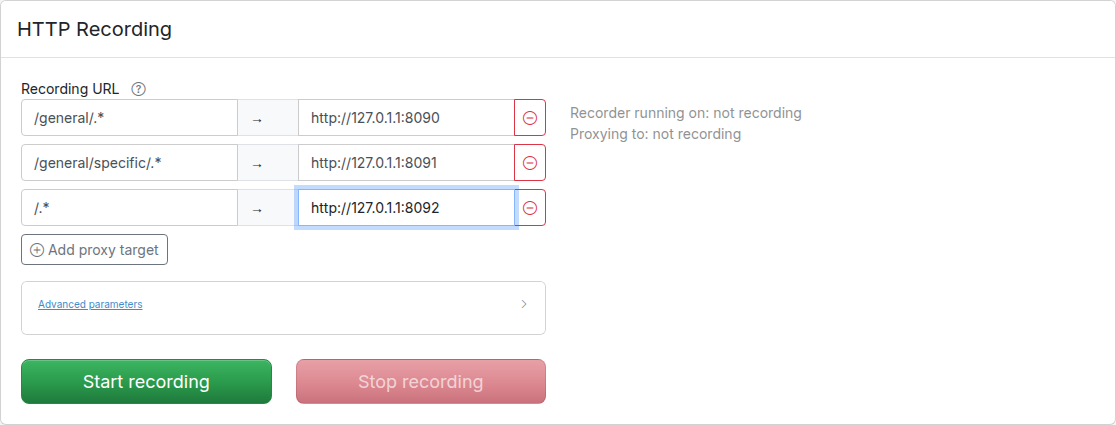The height and width of the screenshot is (425, 1116).
Task: Remove the /general/specific/.* proxy target row
Action: pyautogui.click(x=530, y=163)
